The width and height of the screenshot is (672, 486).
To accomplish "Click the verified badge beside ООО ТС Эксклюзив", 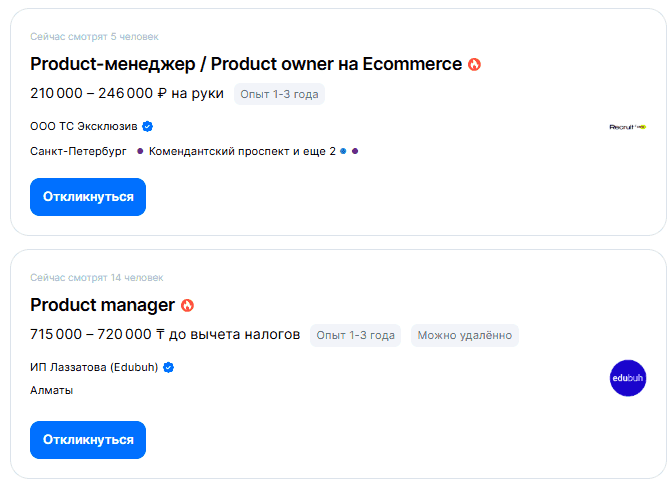I will click(147, 127).
